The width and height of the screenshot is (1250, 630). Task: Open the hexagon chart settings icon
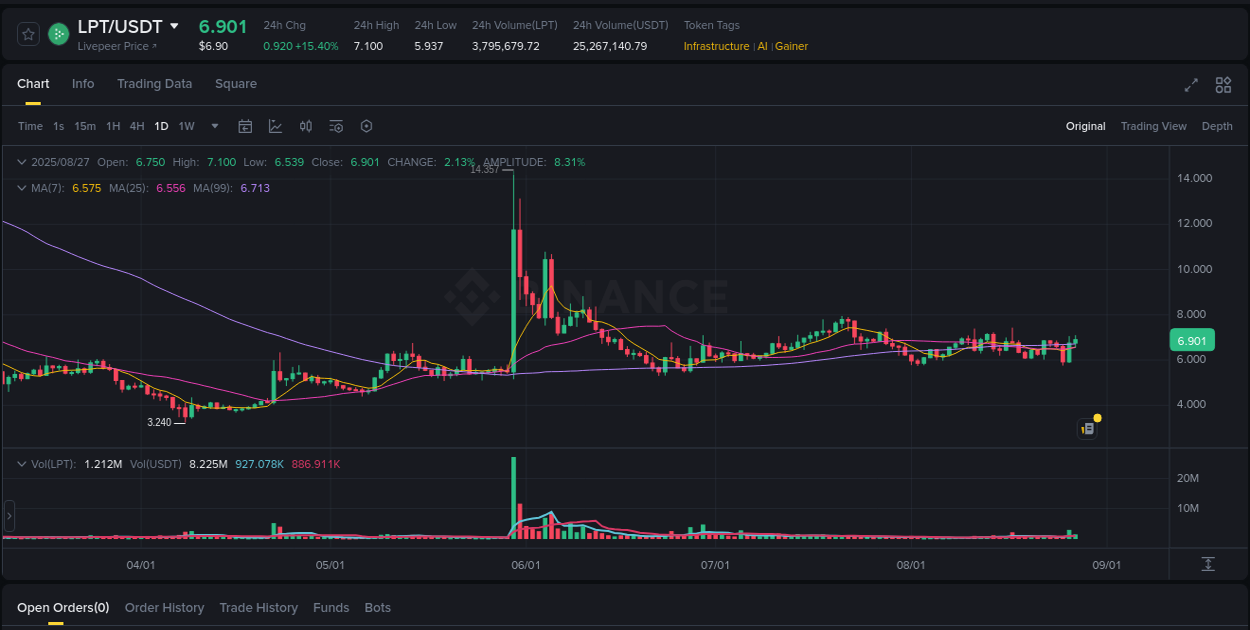click(366, 126)
